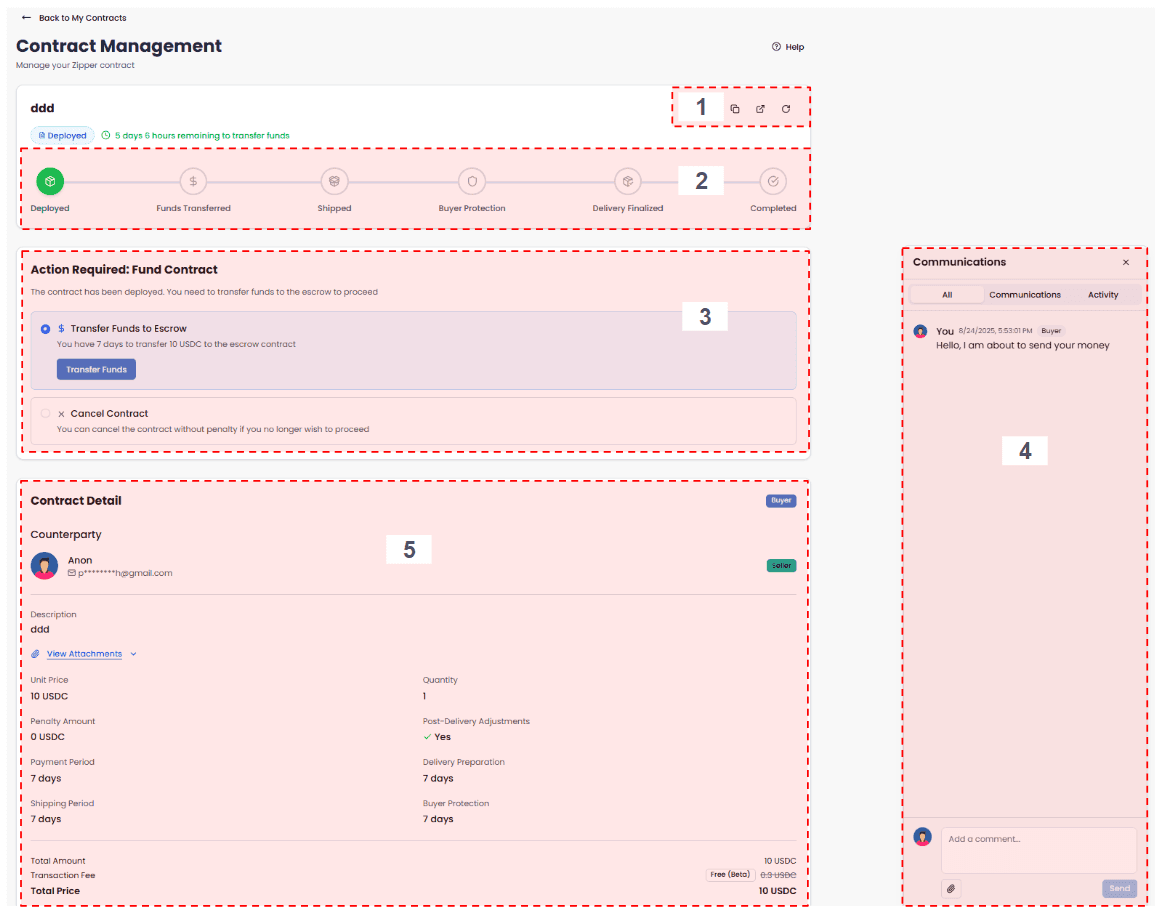This screenshot has height=914, width=1162.
Task: Open contract in new tab via external link icon
Action: point(760,108)
